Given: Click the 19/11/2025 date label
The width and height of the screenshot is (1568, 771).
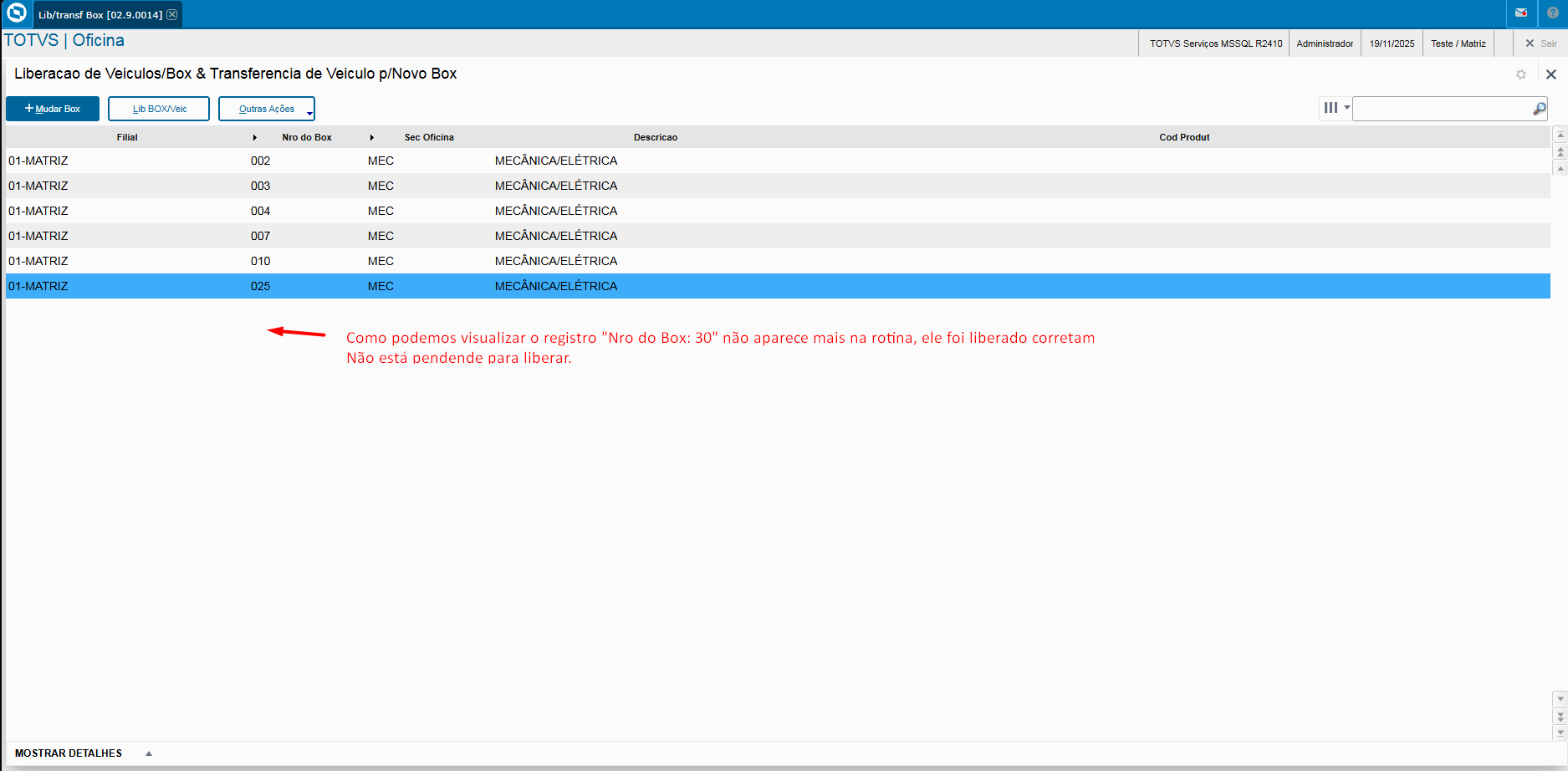Looking at the screenshot, I should pyautogui.click(x=1392, y=43).
